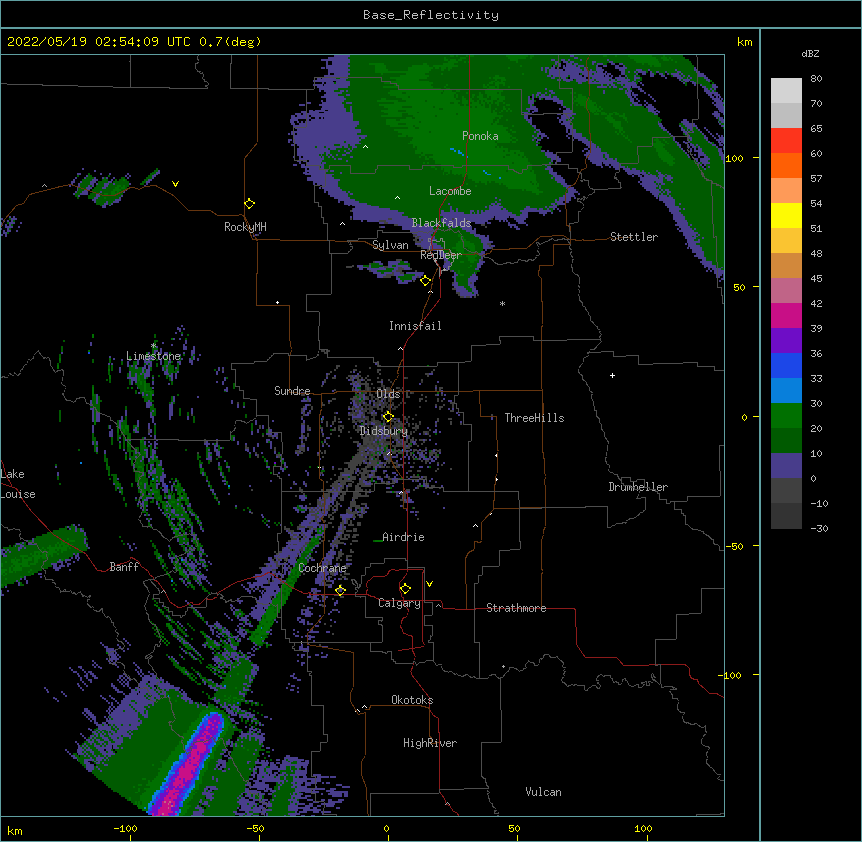Click the magenta high-reflectivity band at bottom left
Viewport: 862px width, 842px height.
click(190, 765)
